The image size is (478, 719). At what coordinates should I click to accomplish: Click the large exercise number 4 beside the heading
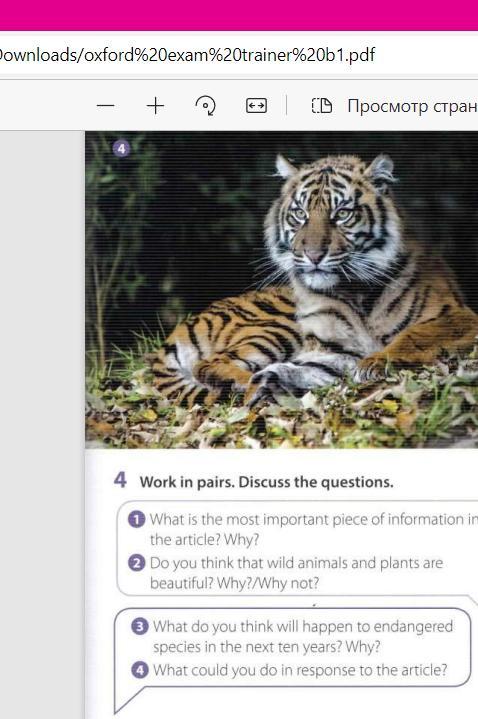pyautogui.click(x=120, y=481)
